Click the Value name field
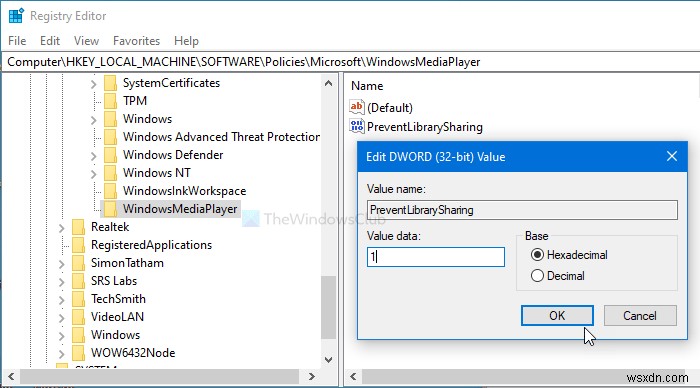 click(x=522, y=210)
